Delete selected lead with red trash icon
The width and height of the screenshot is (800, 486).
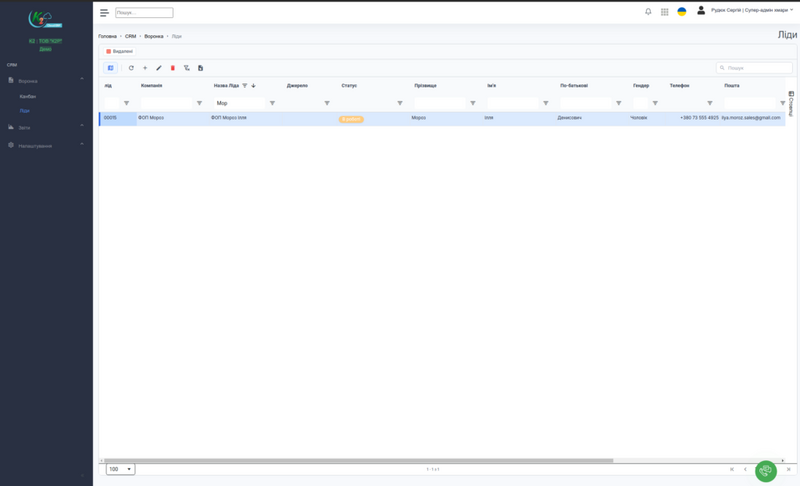point(173,68)
